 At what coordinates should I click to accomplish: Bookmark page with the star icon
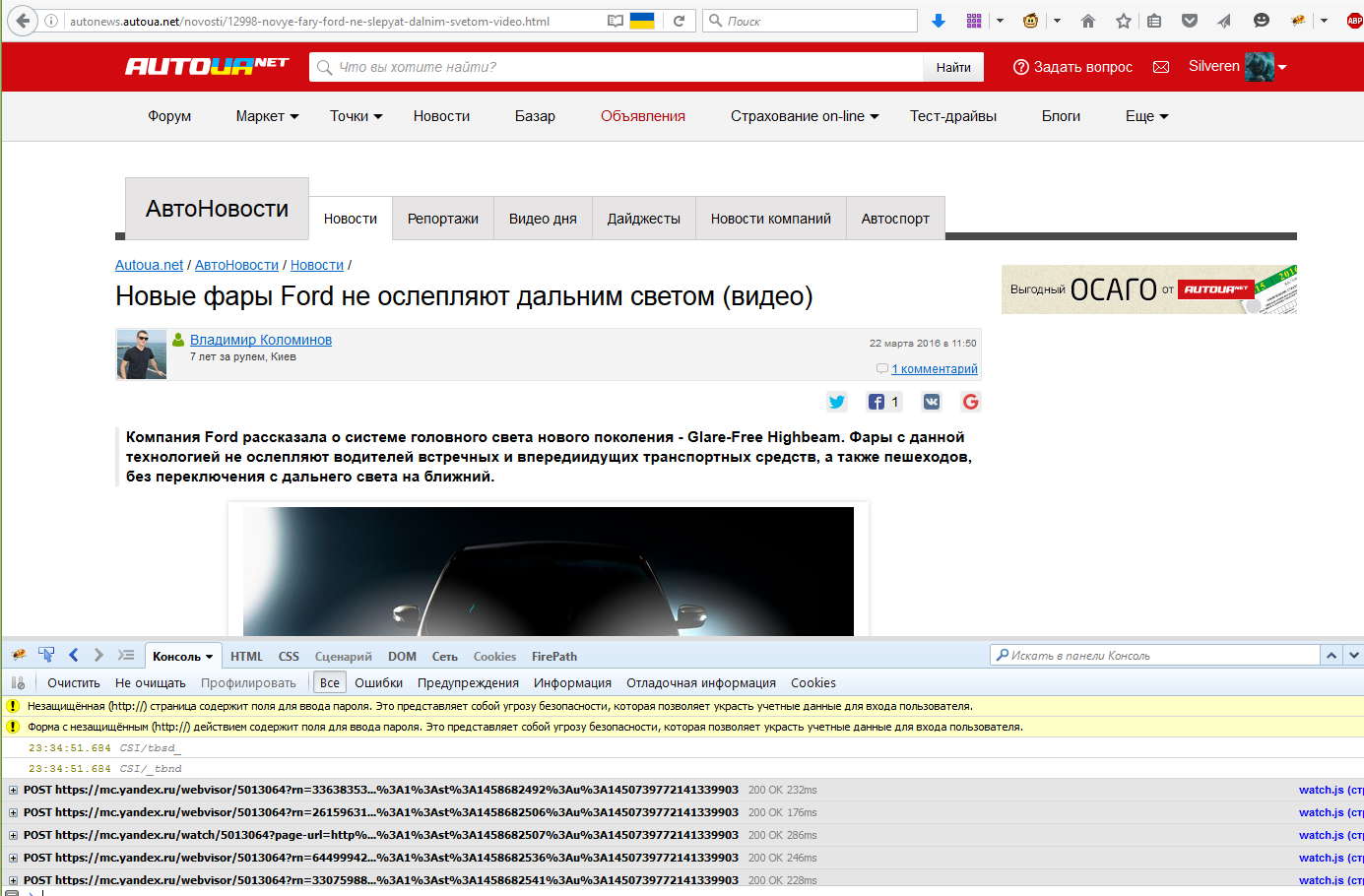tap(1124, 21)
